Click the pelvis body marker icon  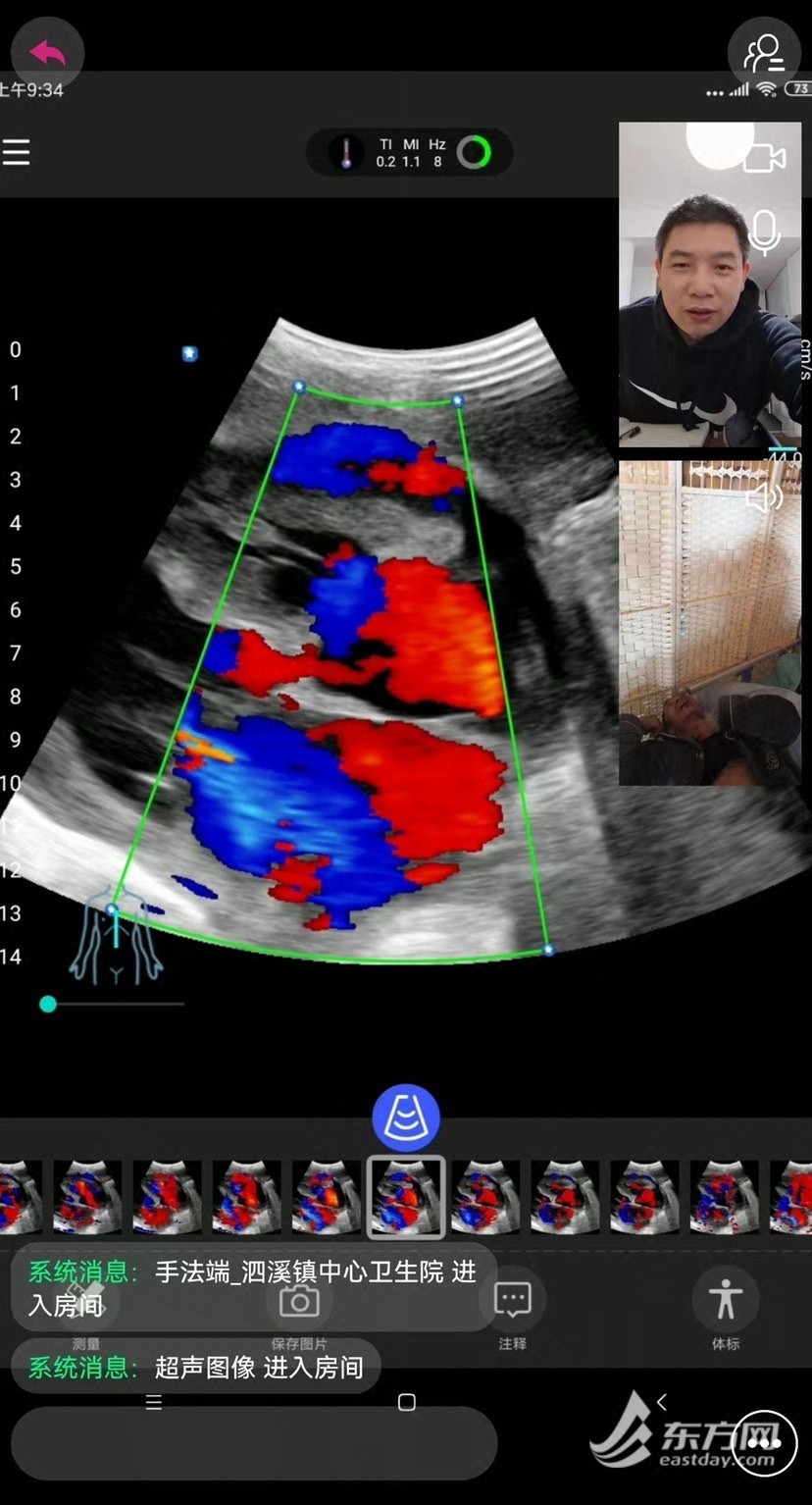116,937
